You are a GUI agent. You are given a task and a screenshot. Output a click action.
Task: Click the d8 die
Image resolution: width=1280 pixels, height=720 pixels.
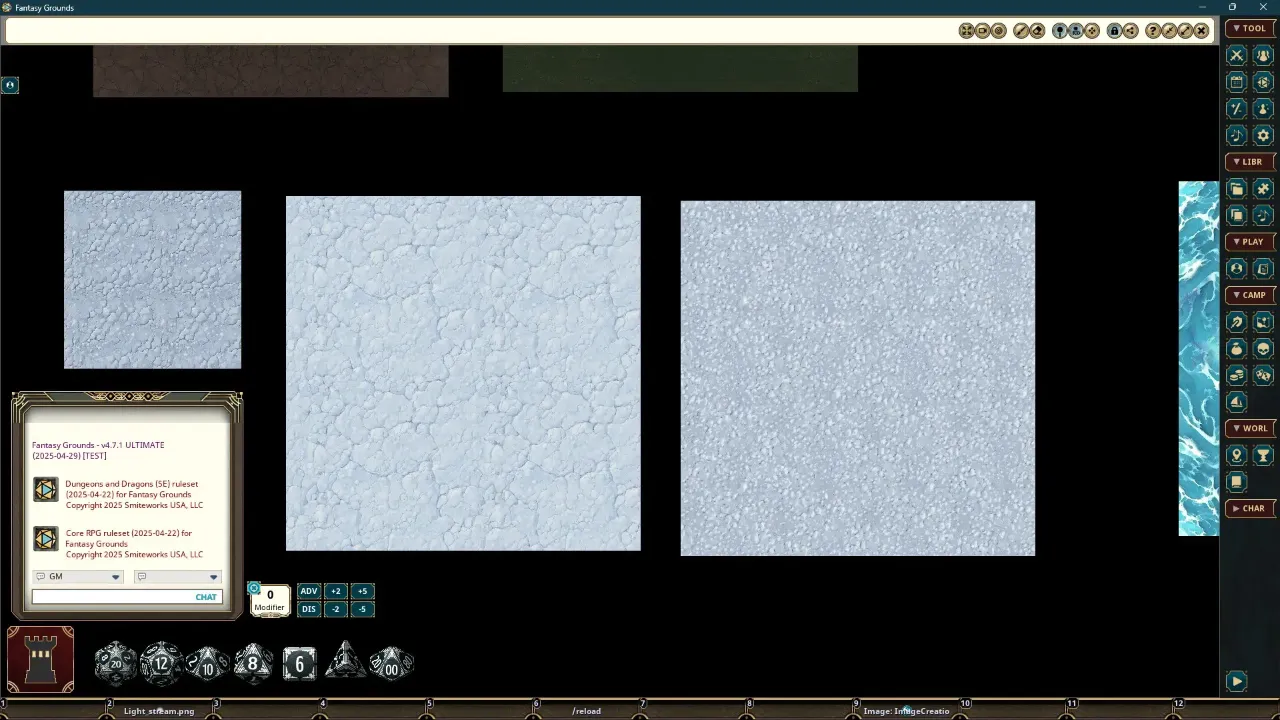tap(253, 663)
